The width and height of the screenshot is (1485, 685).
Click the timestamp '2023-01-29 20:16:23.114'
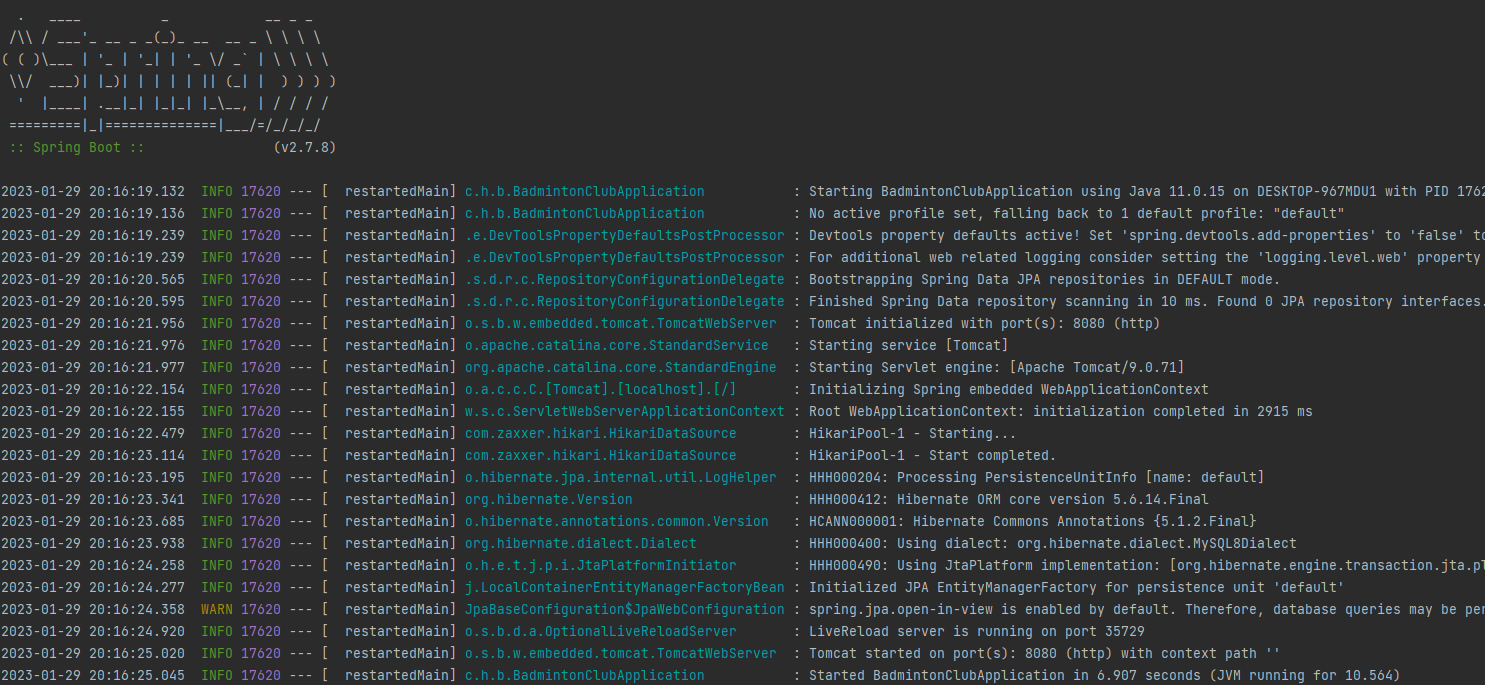point(93,455)
